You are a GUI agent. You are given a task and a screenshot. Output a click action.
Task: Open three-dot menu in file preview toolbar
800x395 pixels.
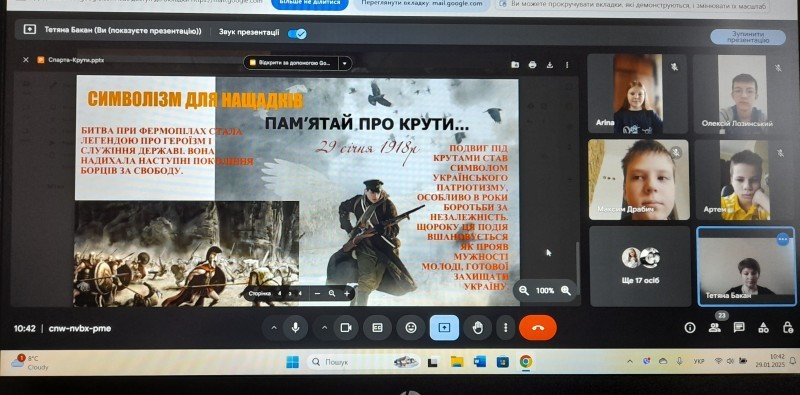coord(567,65)
